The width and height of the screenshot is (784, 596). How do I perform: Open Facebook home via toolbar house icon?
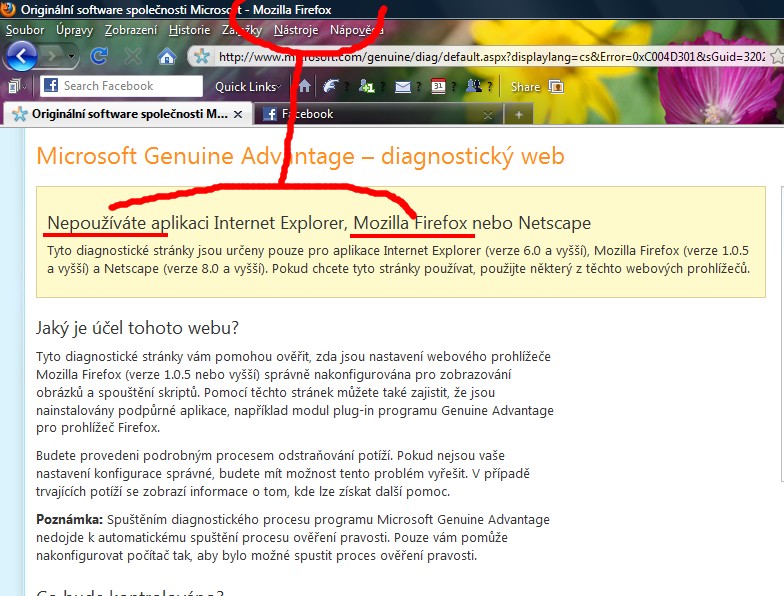(304, 86)
